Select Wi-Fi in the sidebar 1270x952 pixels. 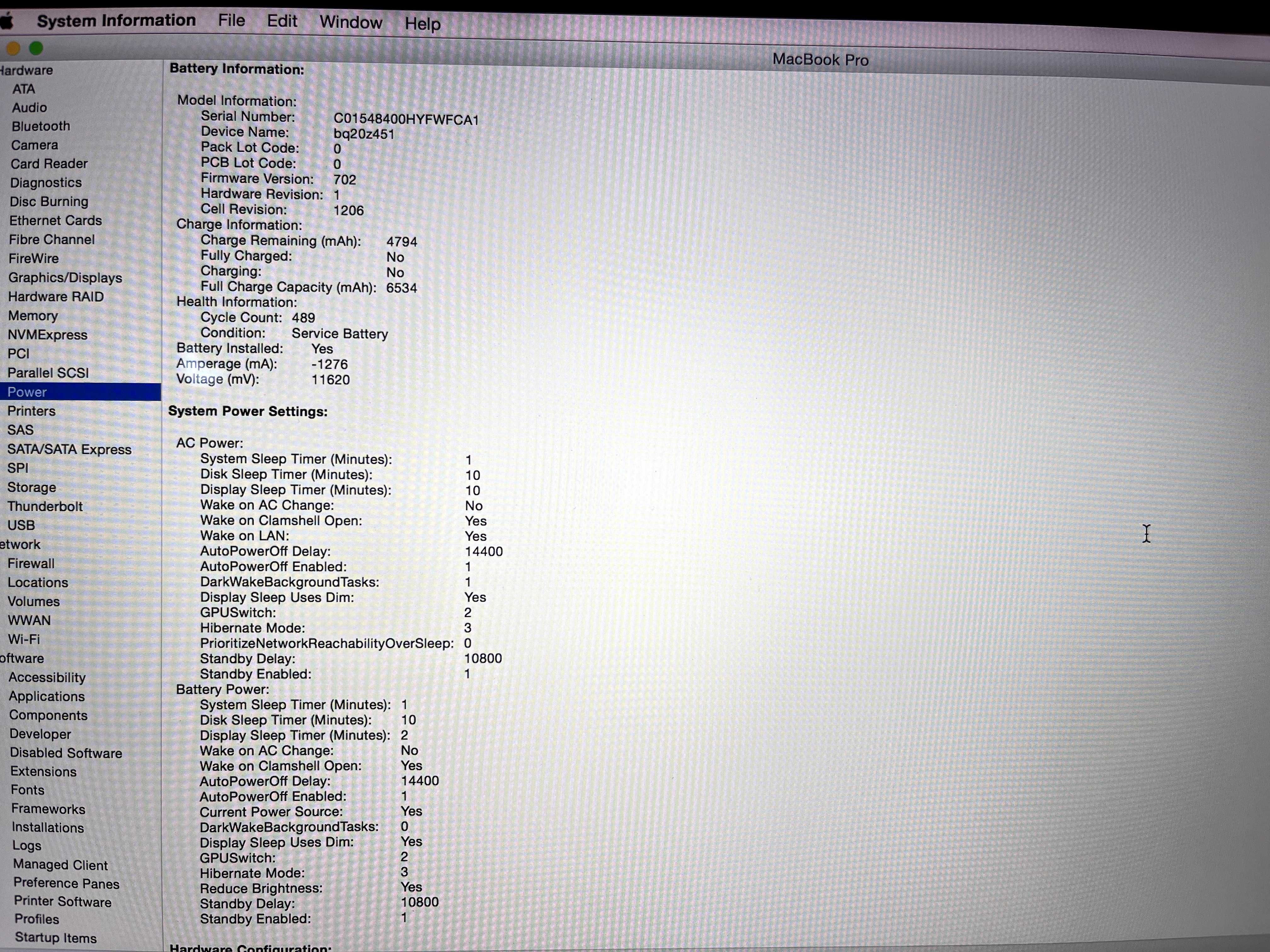tap(24, 639)
